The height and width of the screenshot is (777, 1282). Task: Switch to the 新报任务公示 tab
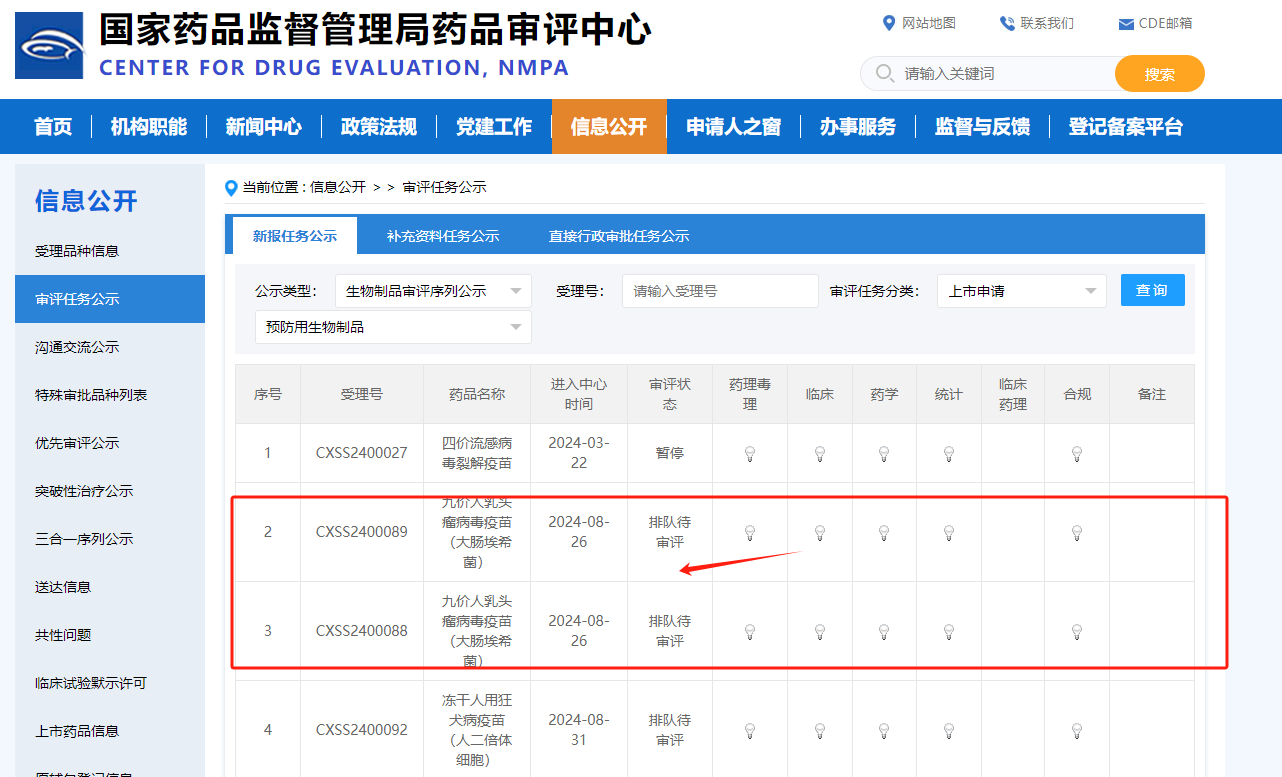pyautogui.click(x=294, y=236)
